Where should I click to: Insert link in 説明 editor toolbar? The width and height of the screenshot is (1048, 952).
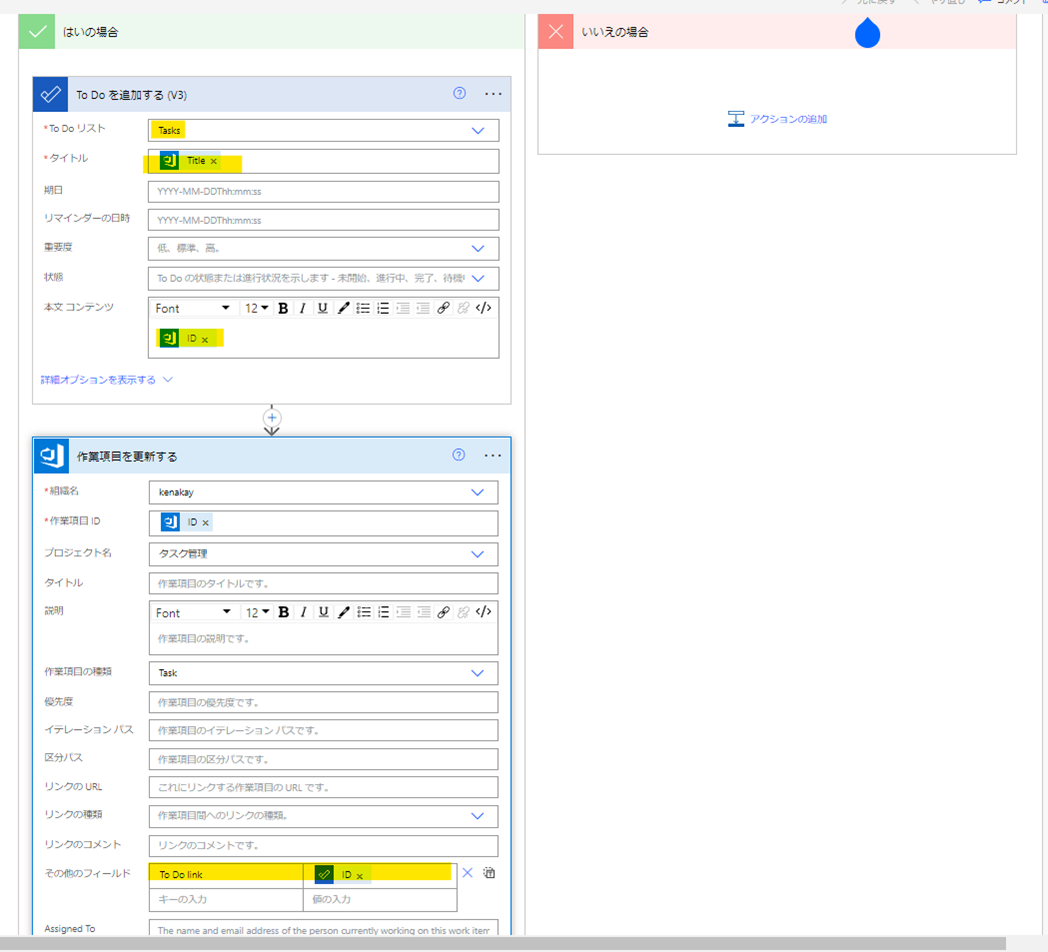click(x=443, y=612)
